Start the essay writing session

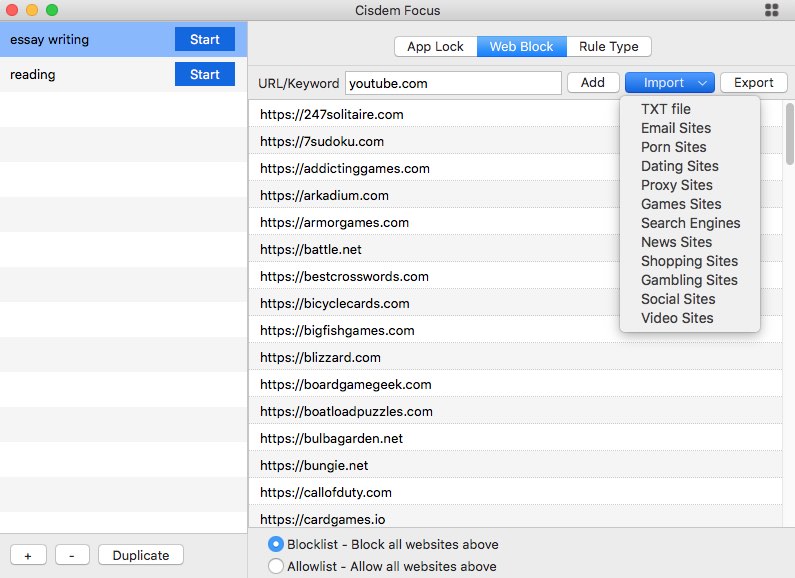click(204, 40)
